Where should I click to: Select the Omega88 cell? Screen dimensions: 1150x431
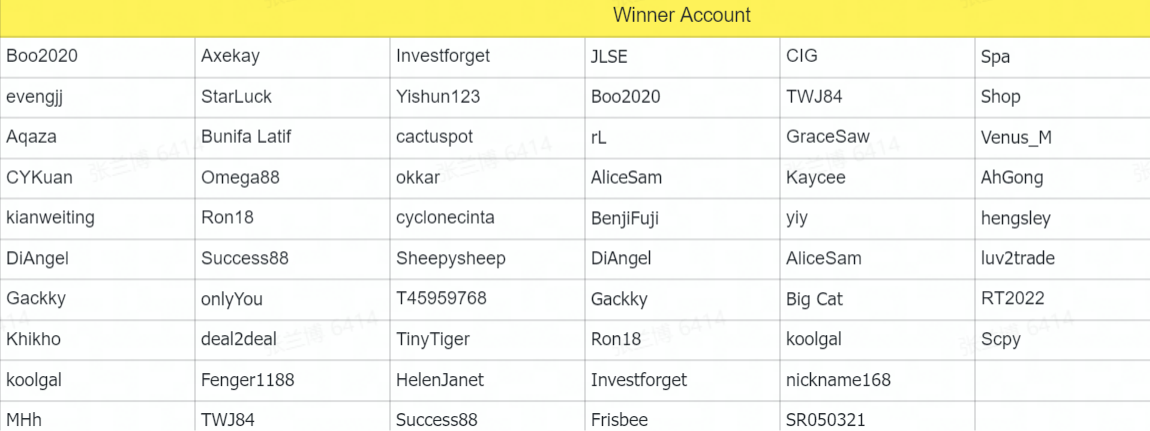point(293,177)
